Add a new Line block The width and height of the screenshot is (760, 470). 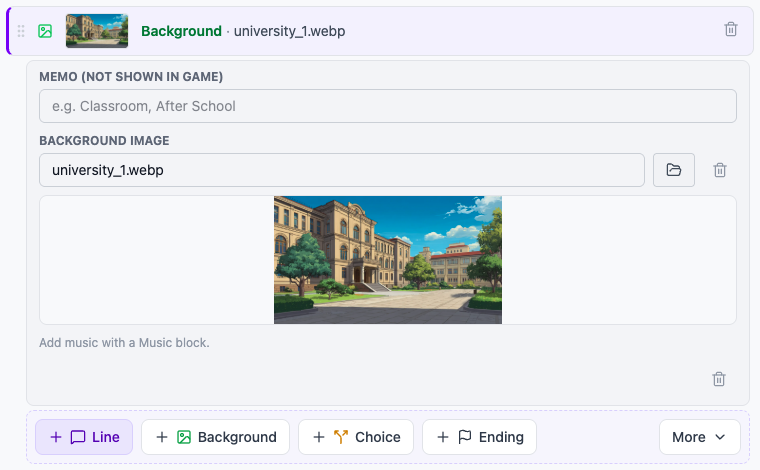pyautogui.click(x=84, y=437)
